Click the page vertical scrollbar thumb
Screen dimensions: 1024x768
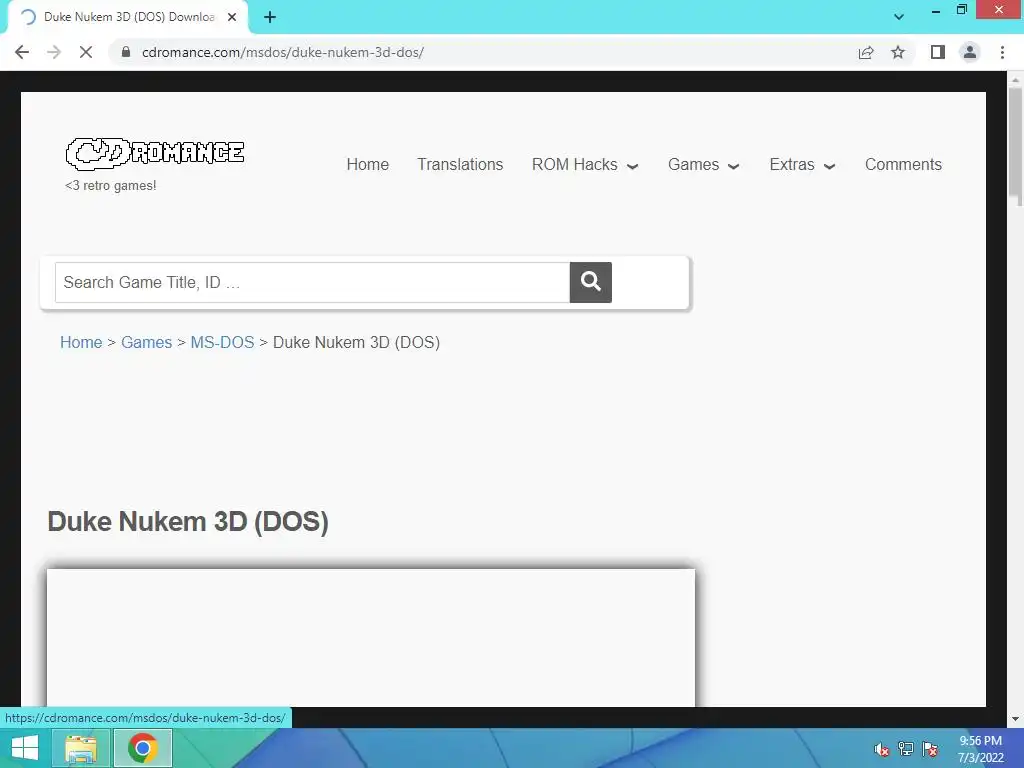click(1015, 147)
